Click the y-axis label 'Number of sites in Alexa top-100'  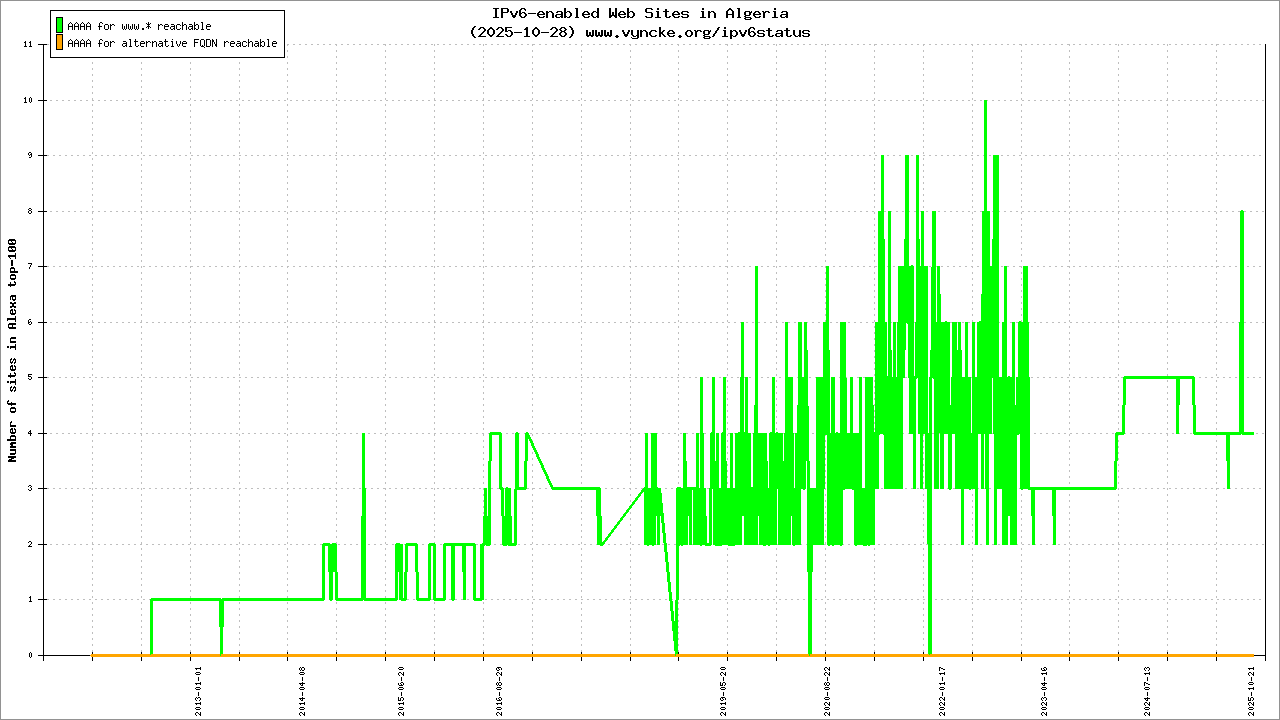(13, 350)
